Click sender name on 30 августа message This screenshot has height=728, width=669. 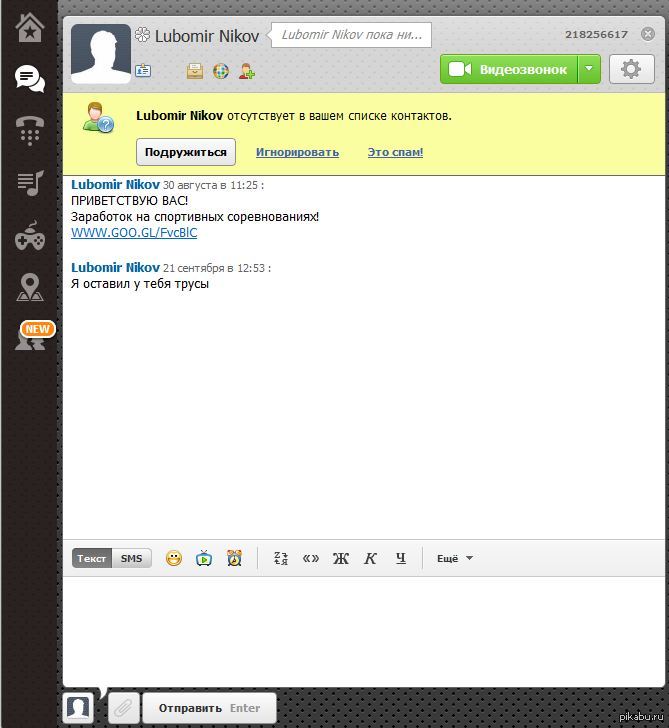(x=115, y=185)
